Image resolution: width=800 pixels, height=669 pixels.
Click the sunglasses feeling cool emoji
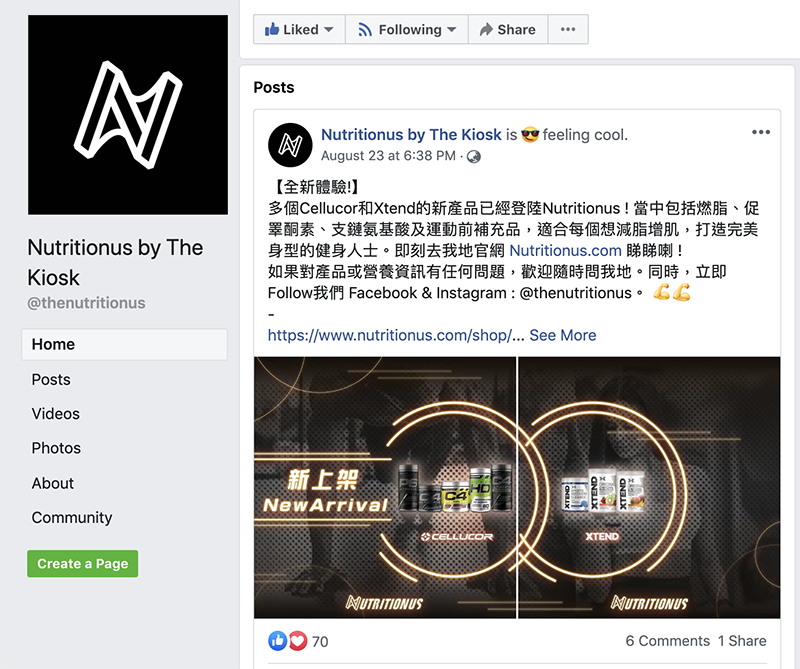click(530, 135)
